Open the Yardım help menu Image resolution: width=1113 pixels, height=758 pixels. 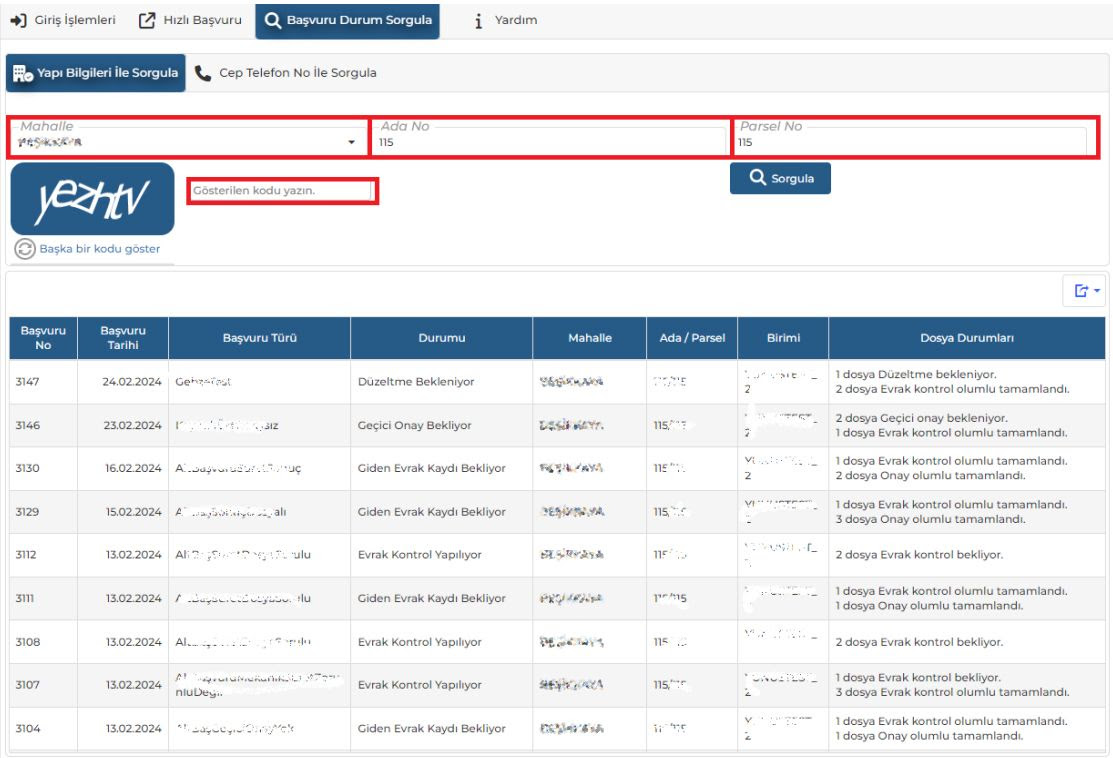pos(507,20)
